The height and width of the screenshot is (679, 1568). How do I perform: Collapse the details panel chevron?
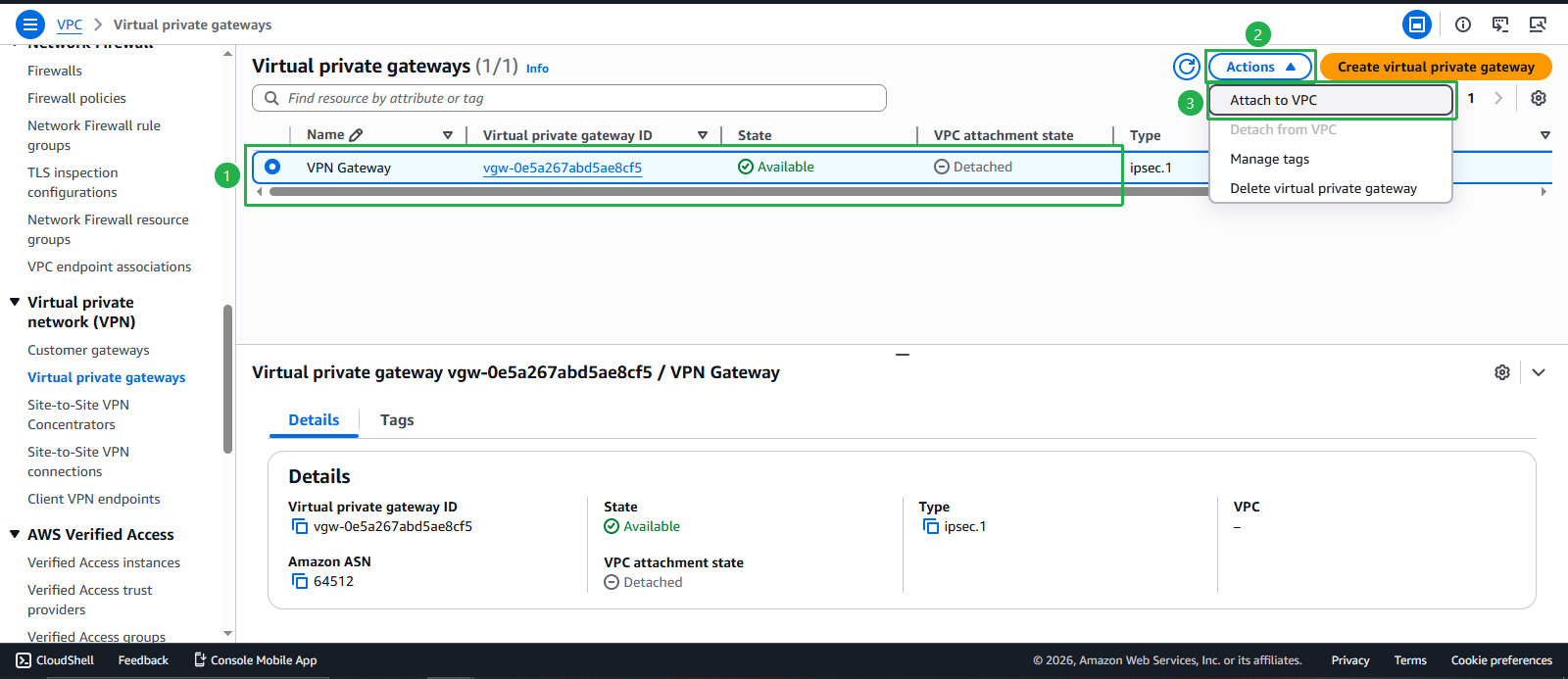1539,372
